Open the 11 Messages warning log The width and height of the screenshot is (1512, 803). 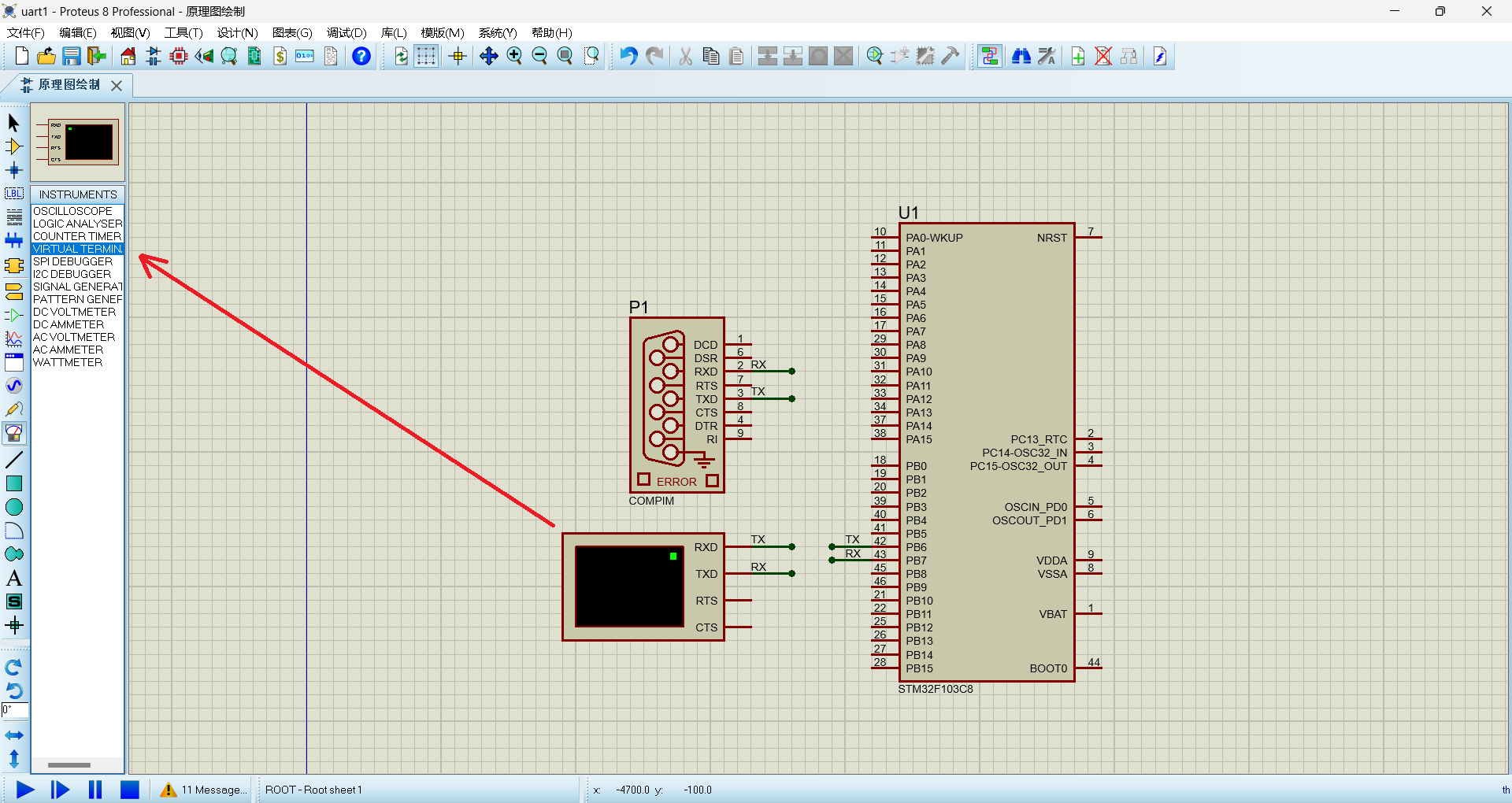click(x=203, y=790)
